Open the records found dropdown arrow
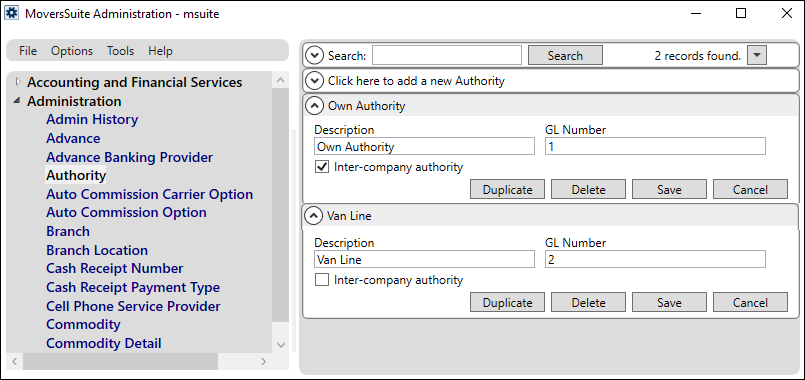This screenshot has width=805, height=380. (x=757, y=55)
